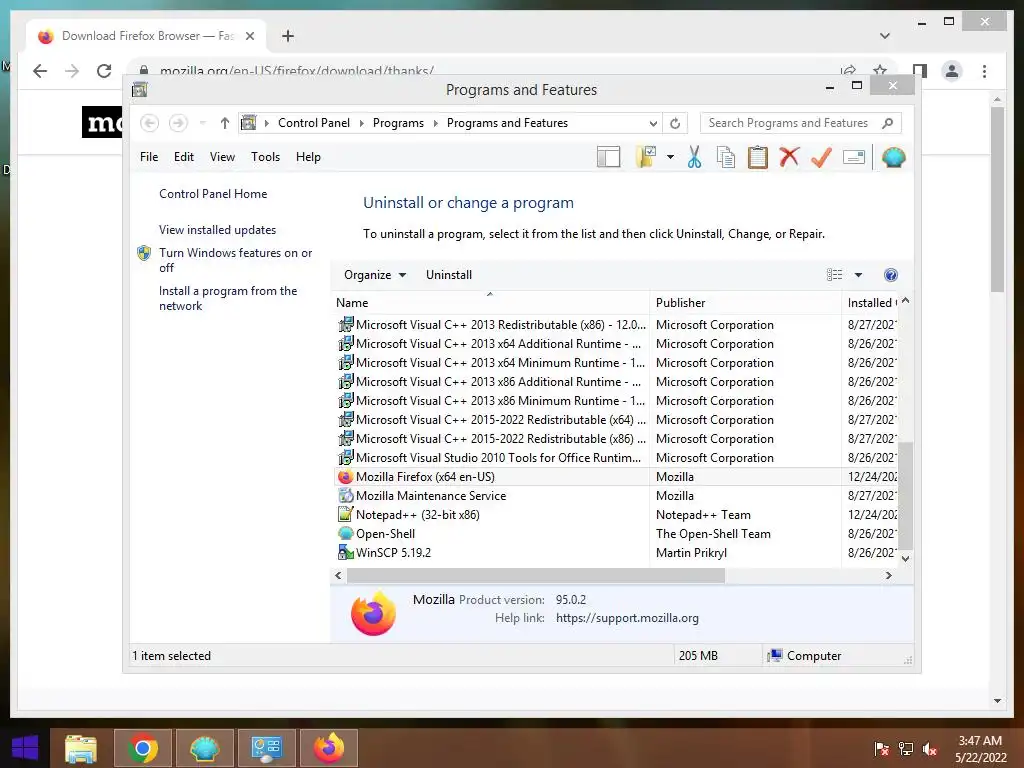Sort by the Name column header
Image resolution: width=1024 pixels, height=768 pixels.
pos(490,302)
